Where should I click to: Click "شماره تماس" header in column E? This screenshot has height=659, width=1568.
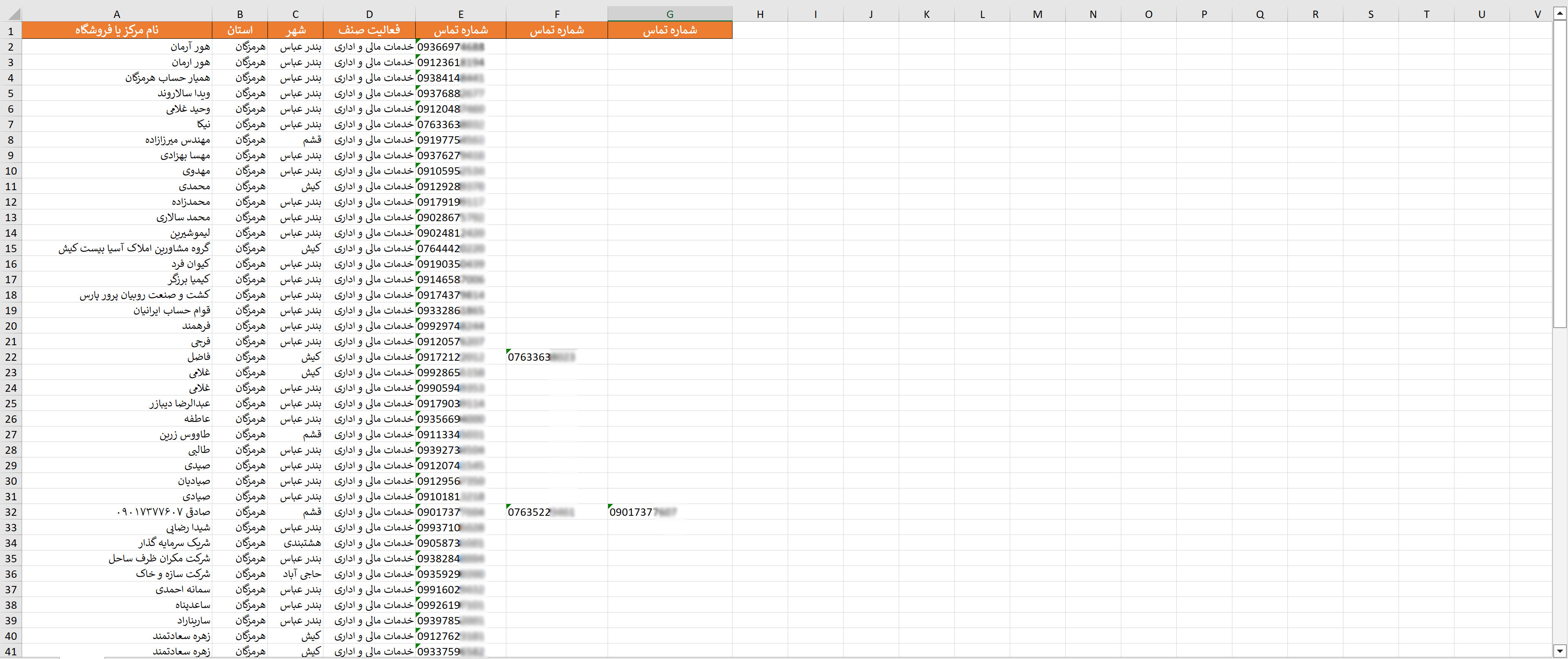461,31
